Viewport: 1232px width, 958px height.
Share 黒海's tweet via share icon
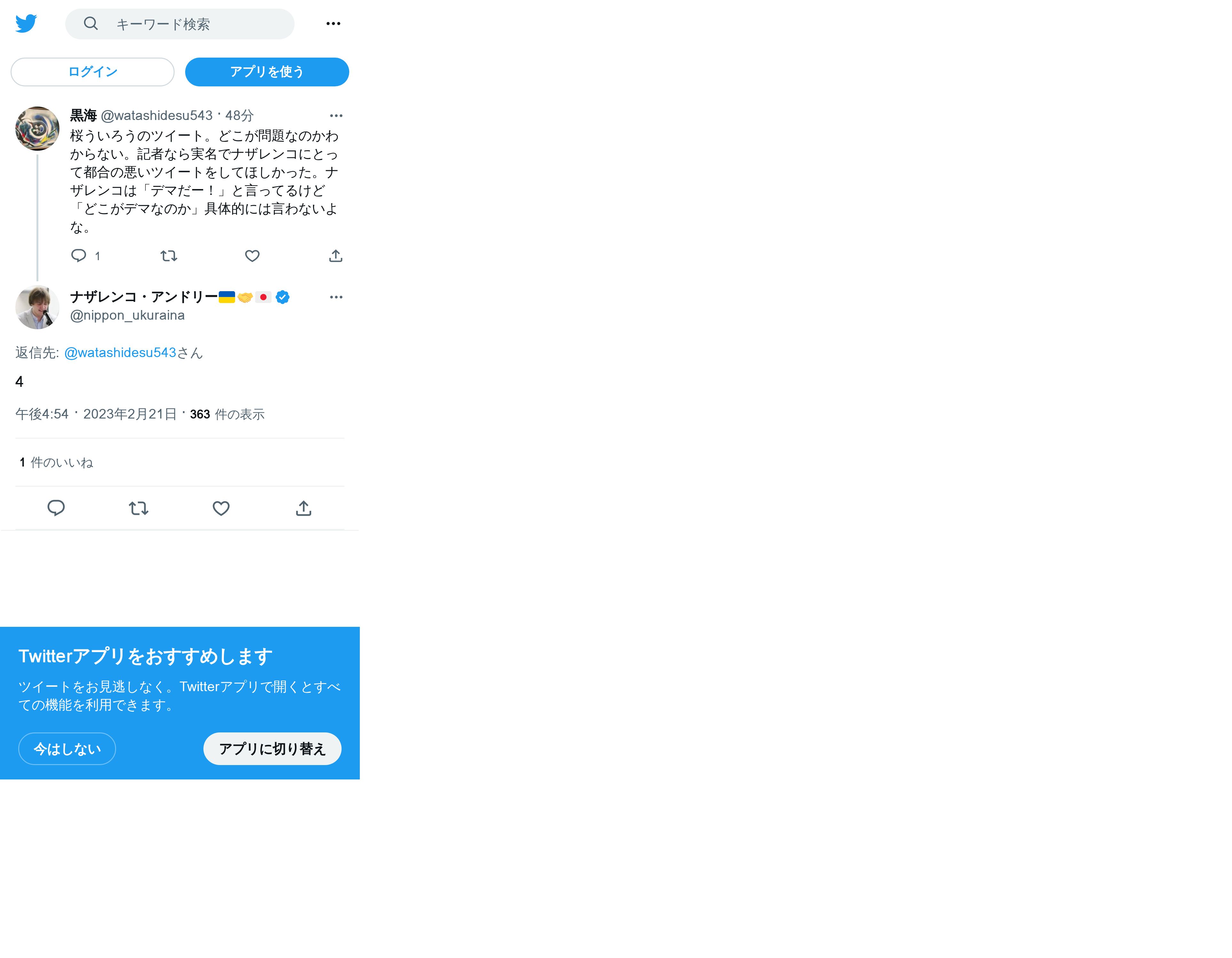[x=336, y=256]
